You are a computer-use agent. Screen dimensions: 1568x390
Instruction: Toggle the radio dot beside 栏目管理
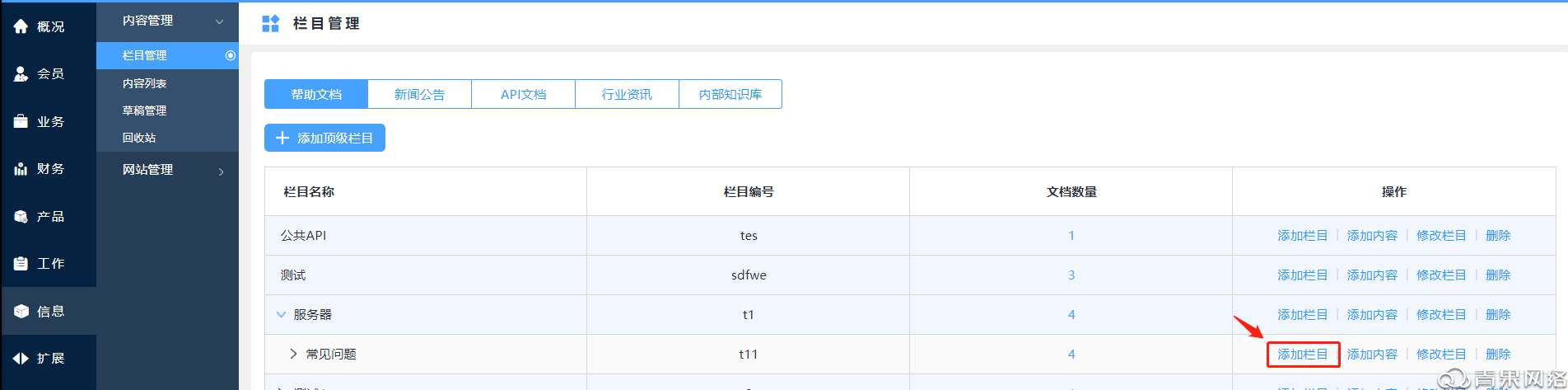(x=231, y=55)
